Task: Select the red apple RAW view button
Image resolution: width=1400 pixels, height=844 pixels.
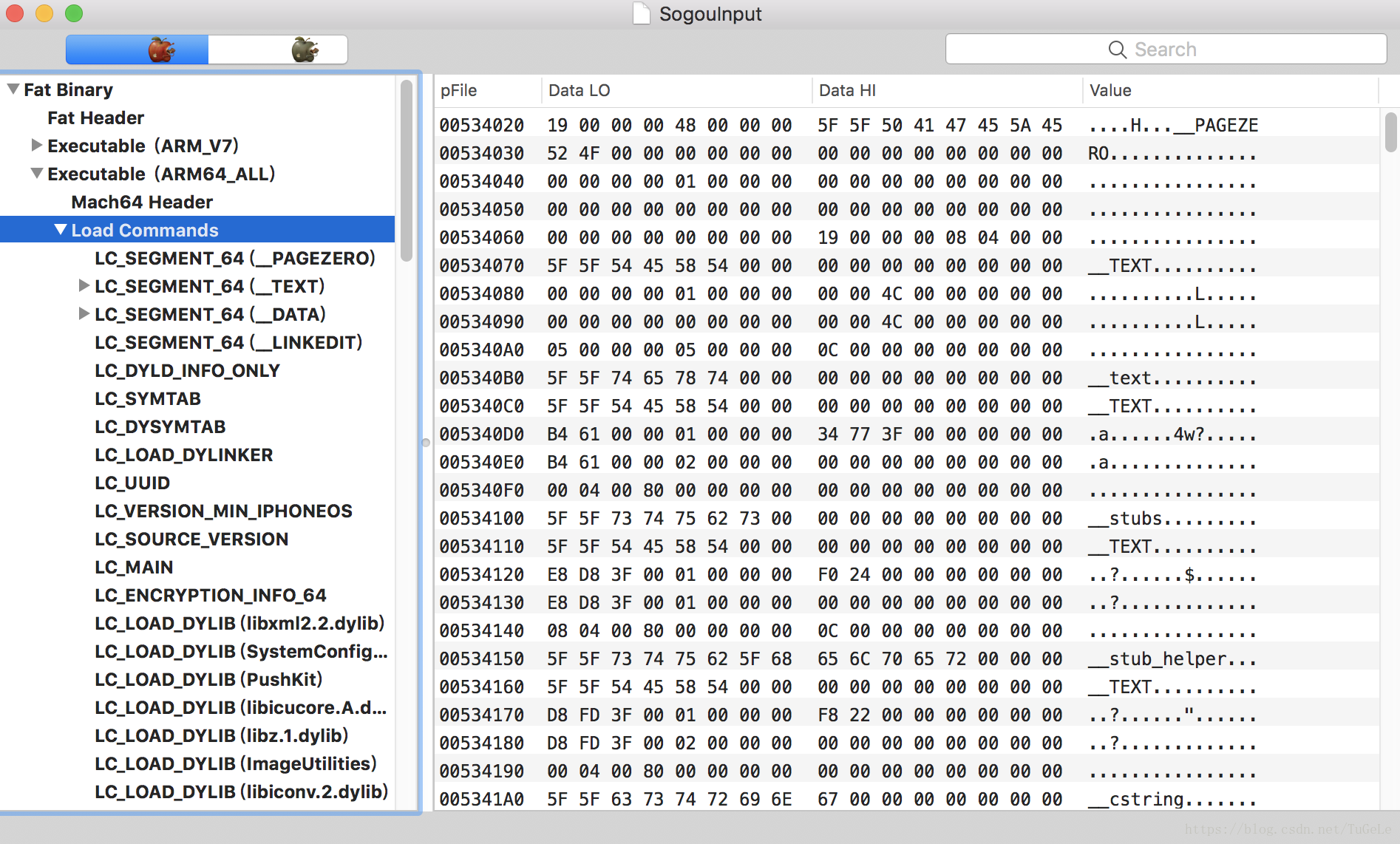Action: pyautogui.click(x=137, y=50)
